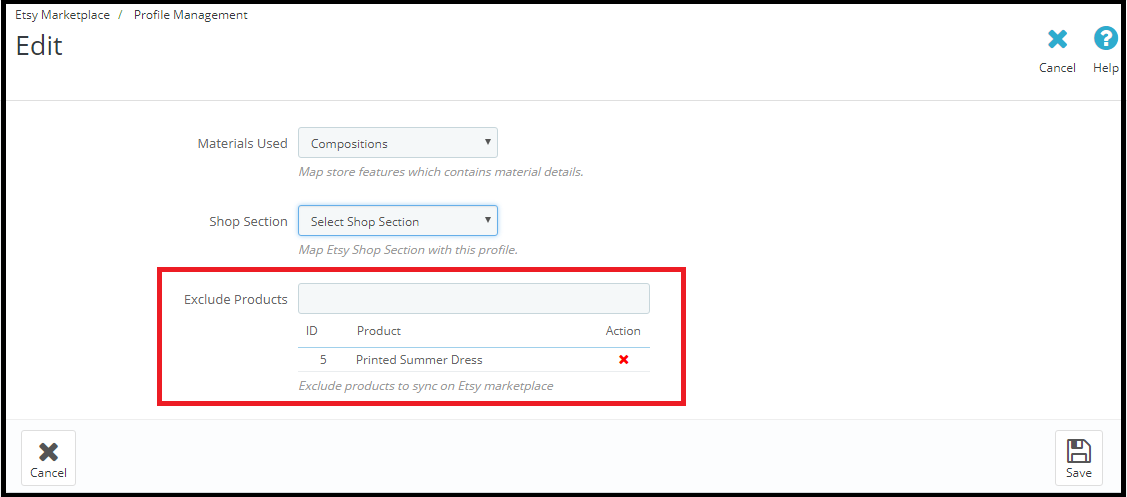
Task: Navigate to Profile Management breadcrumb
Action: point(190,15)
